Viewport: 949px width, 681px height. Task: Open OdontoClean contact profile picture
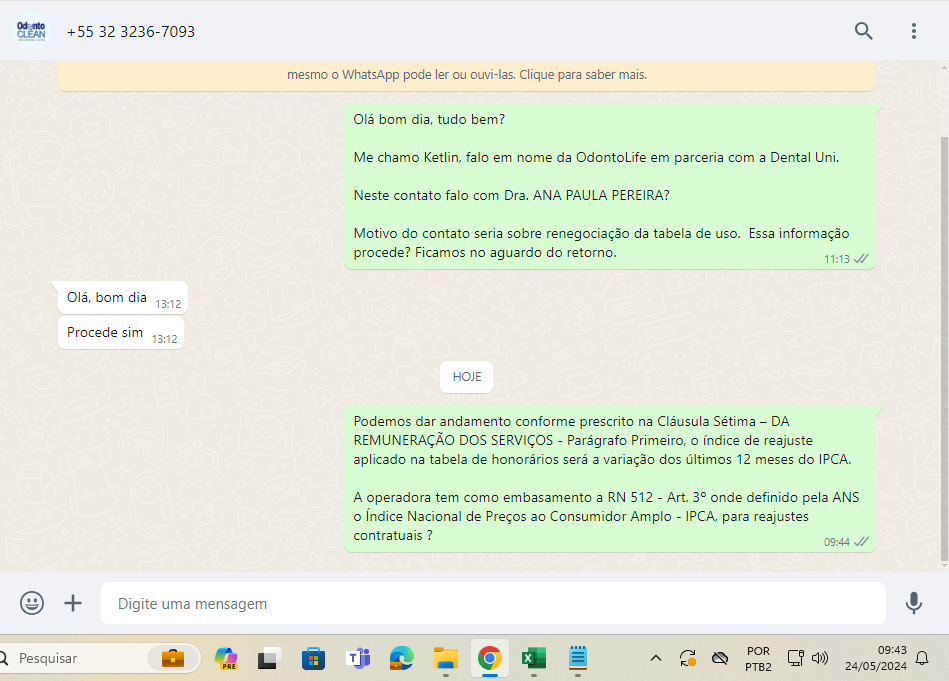[x=31, y=31]
